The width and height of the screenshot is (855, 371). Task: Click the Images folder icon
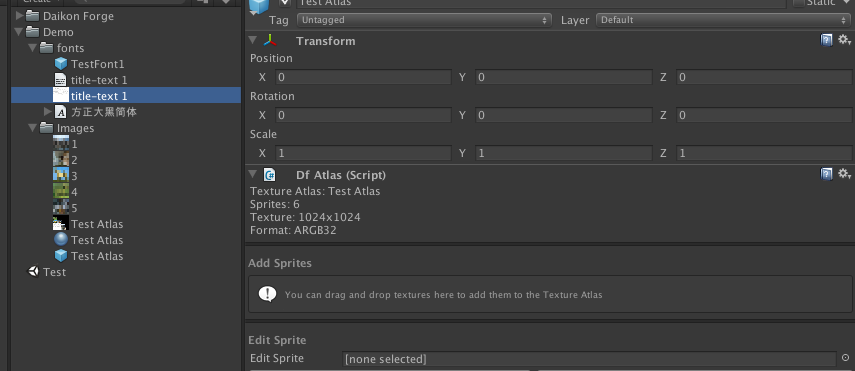click(47, 128)
